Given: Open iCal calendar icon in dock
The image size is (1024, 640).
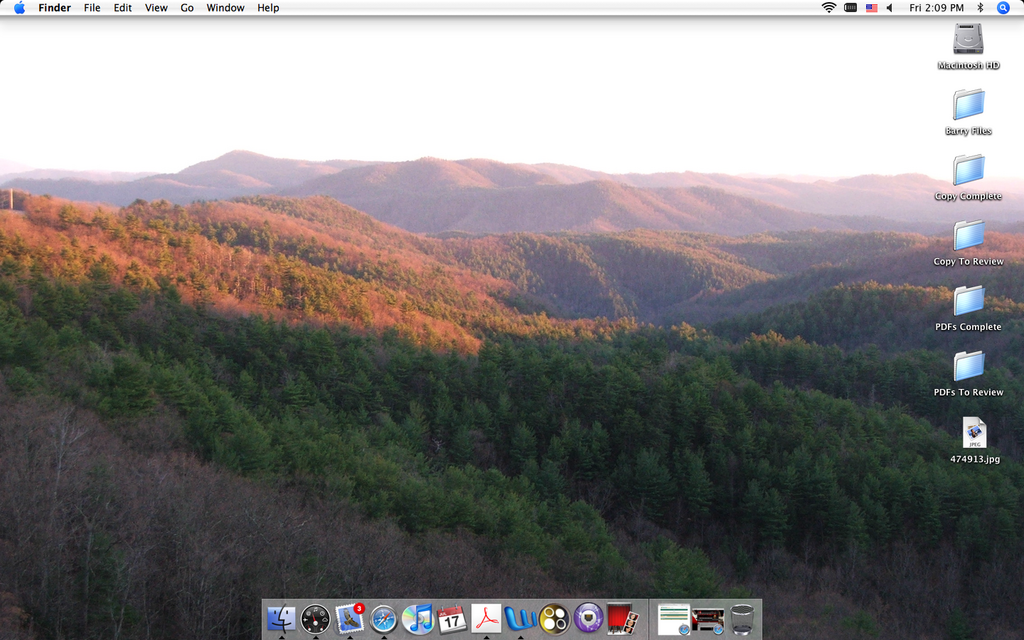Looking at the screenshot, I should pos(451,619).
